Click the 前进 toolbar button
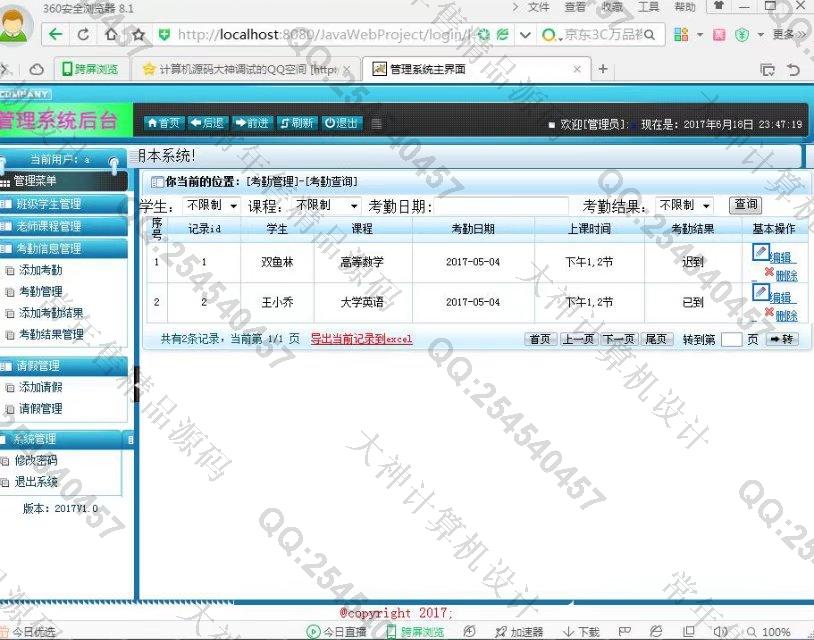This screenshot has height=640, width=814. [x=252, y=123]
